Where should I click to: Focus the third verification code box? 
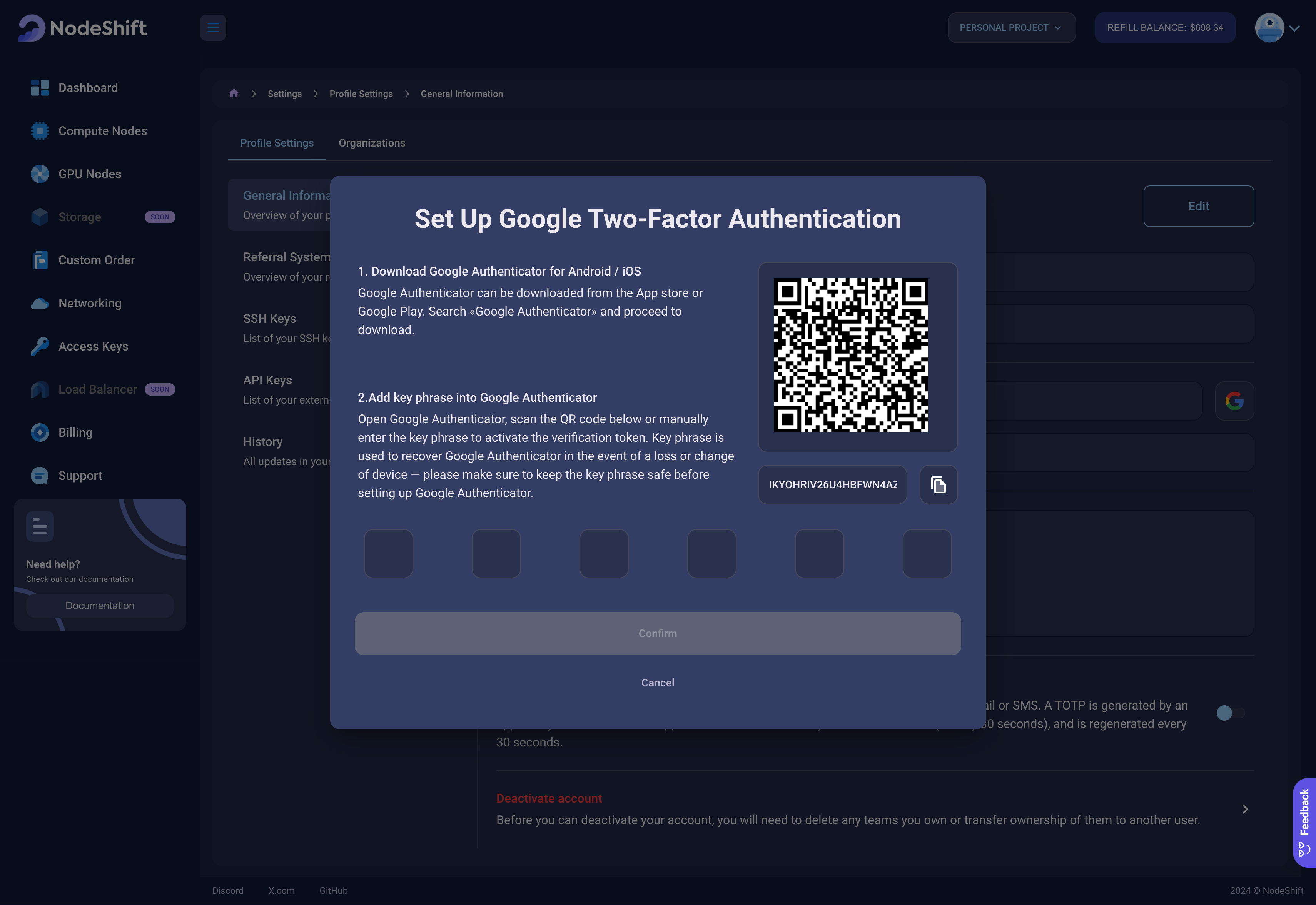coord(604,553)
